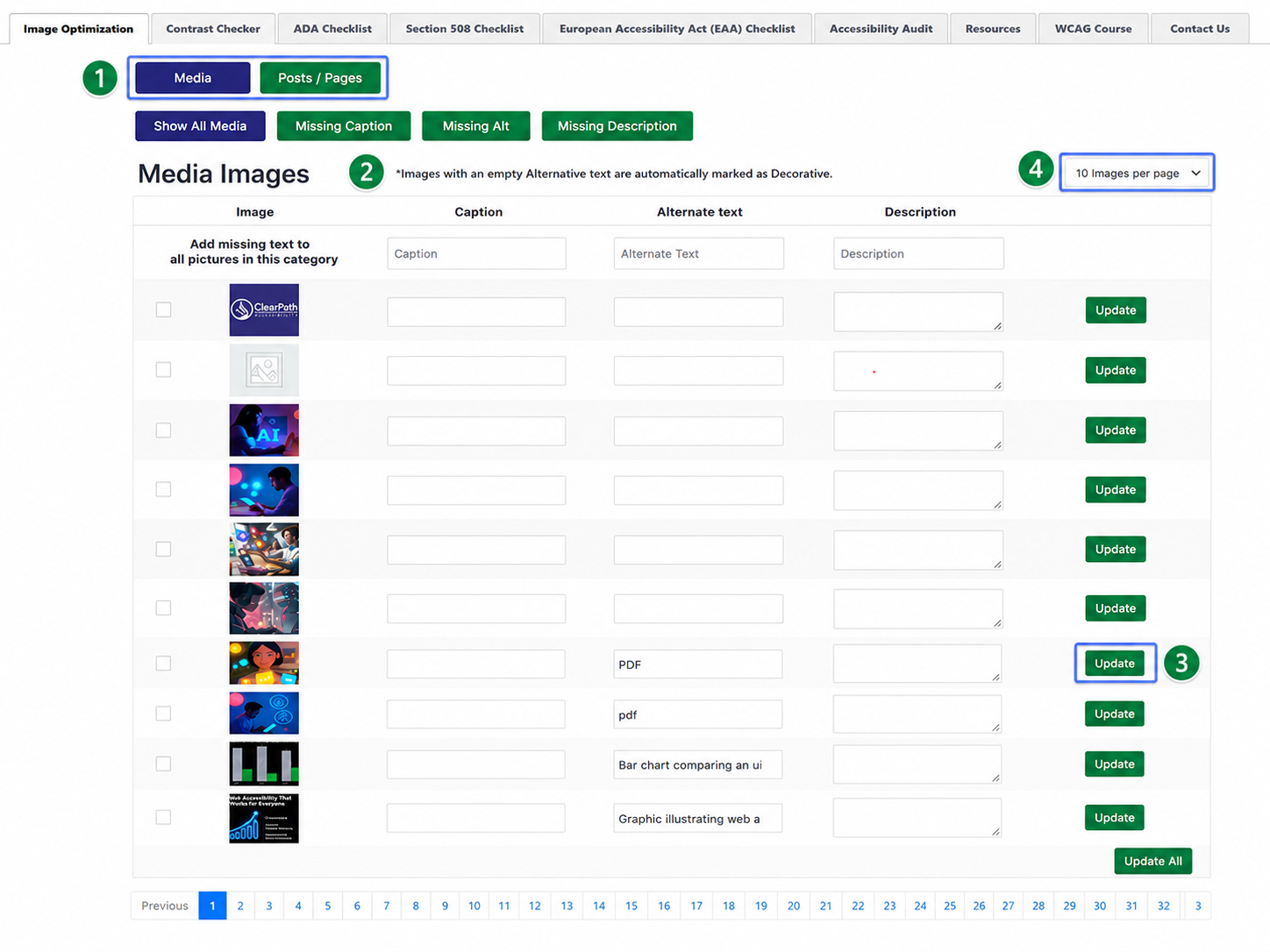Click Update for the ClearPath logo row
The image size is (1270, 952).
click(1116, 310)
